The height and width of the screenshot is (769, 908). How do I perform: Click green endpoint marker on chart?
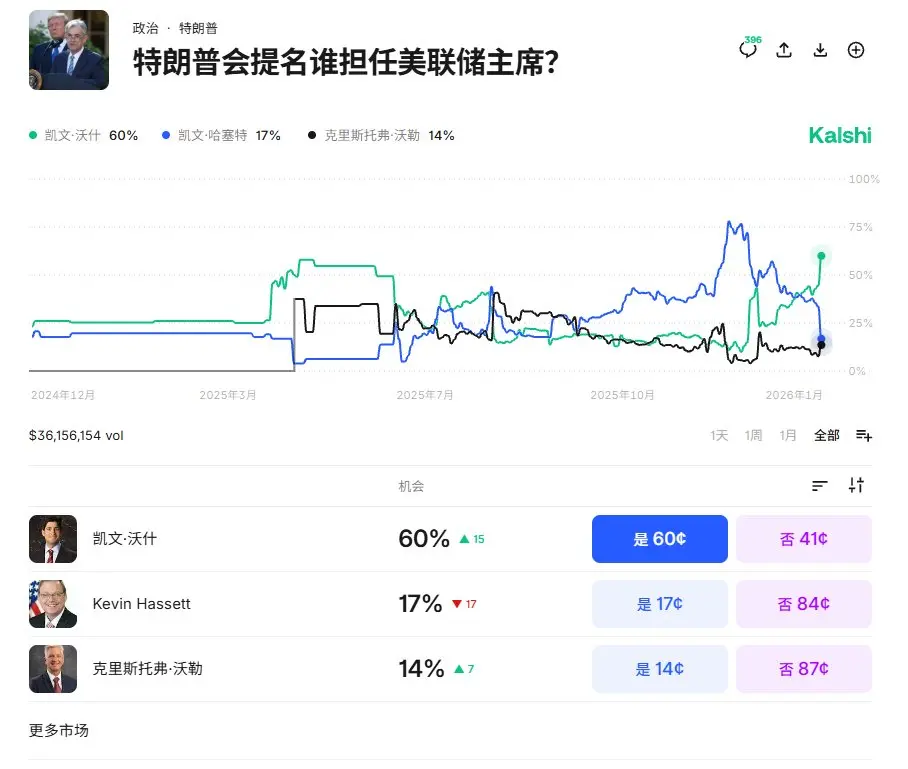tap(821, 256)
